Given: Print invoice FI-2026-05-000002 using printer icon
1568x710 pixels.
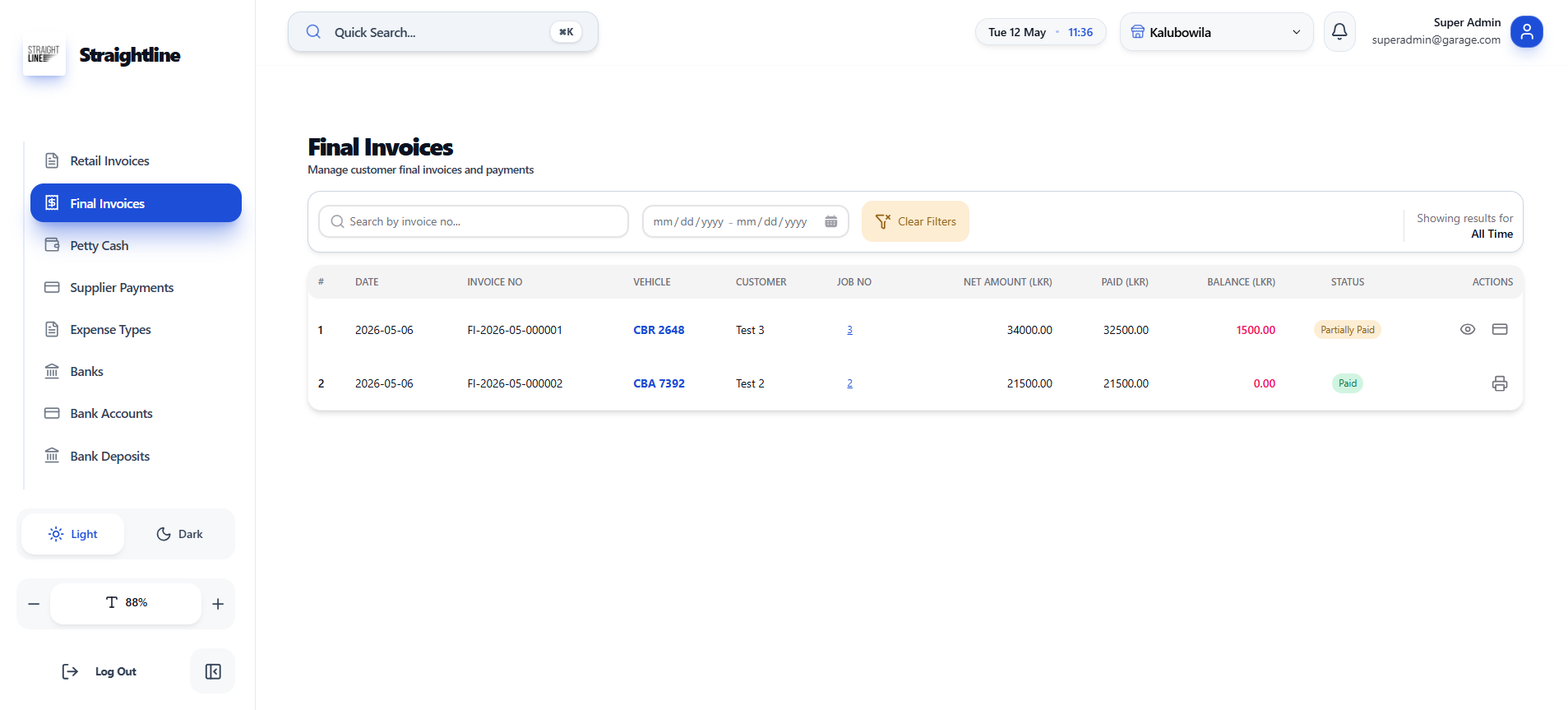Looking at the screenshot, I should pyautogui.click(x=1500, y=383).
